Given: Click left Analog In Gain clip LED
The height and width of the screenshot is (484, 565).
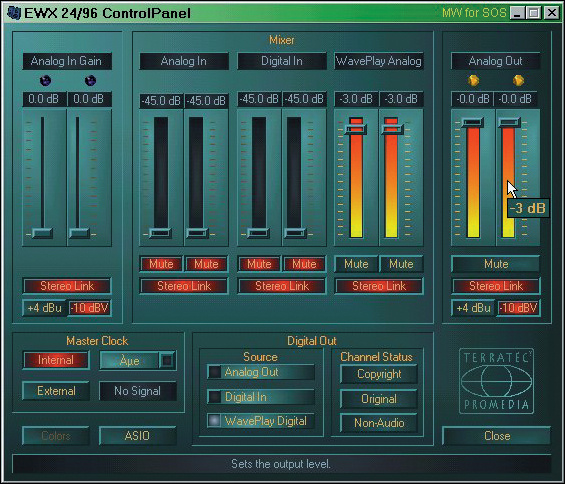Looking at the screenshot, I should tap(45, 80).
